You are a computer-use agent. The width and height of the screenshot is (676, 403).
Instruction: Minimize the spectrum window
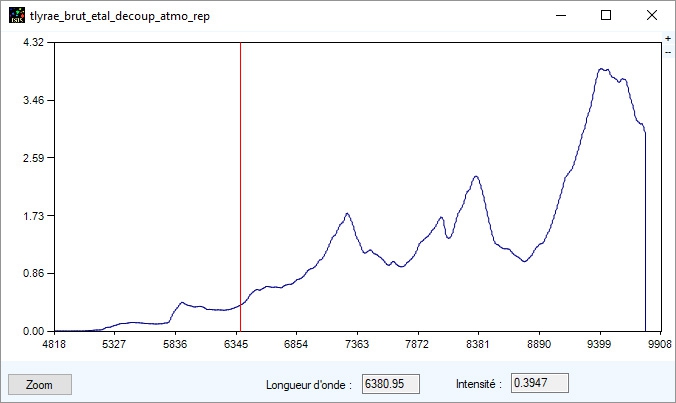point(561,16)
